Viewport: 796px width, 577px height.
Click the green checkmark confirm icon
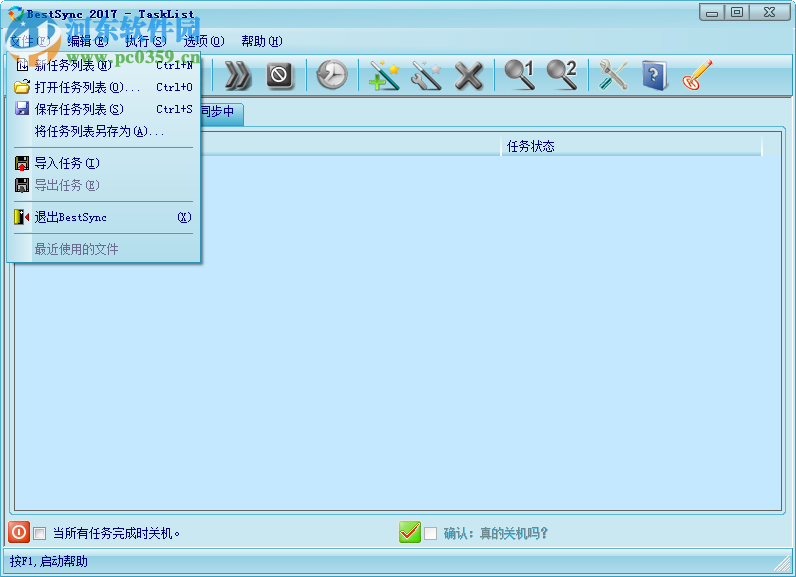click(x=410, y=532)
